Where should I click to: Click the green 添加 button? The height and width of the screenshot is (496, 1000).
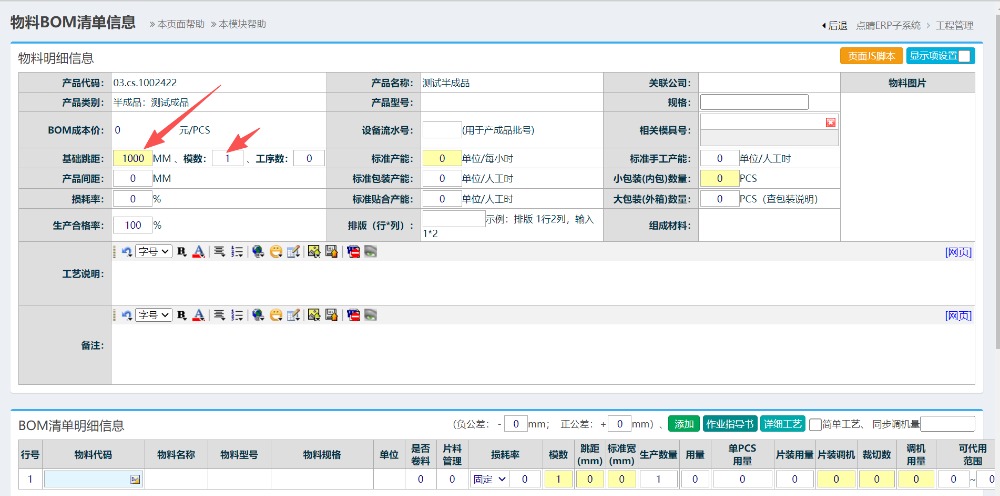(x=683, y=424)
